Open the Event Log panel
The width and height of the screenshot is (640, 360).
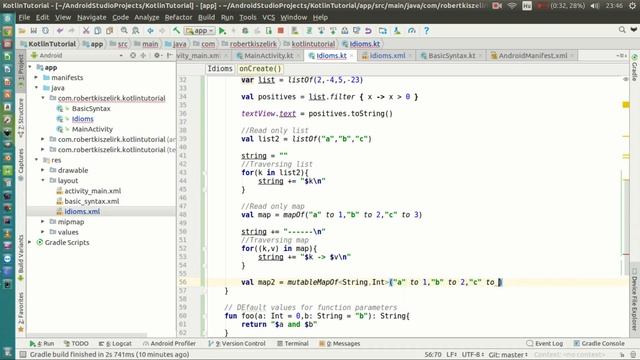(544, 343)
